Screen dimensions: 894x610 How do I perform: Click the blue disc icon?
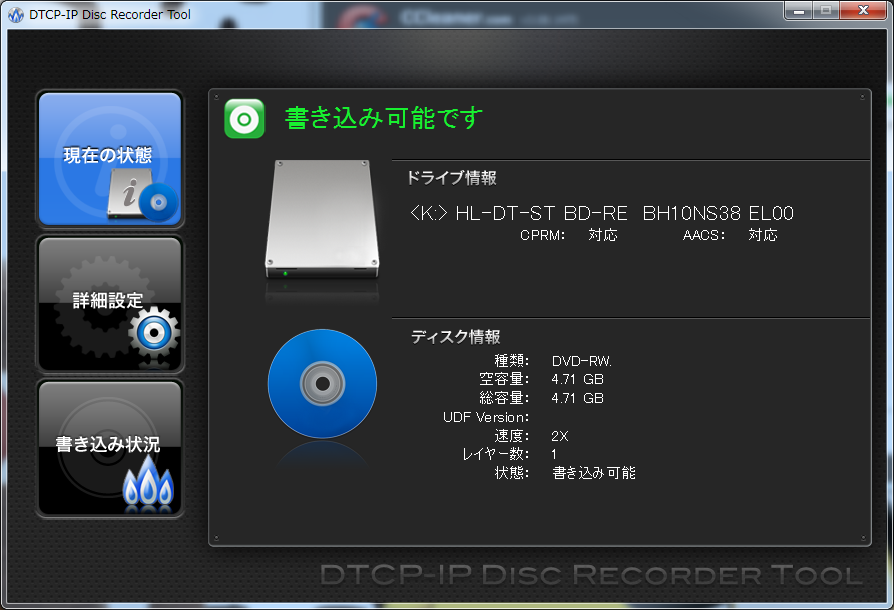322,384
